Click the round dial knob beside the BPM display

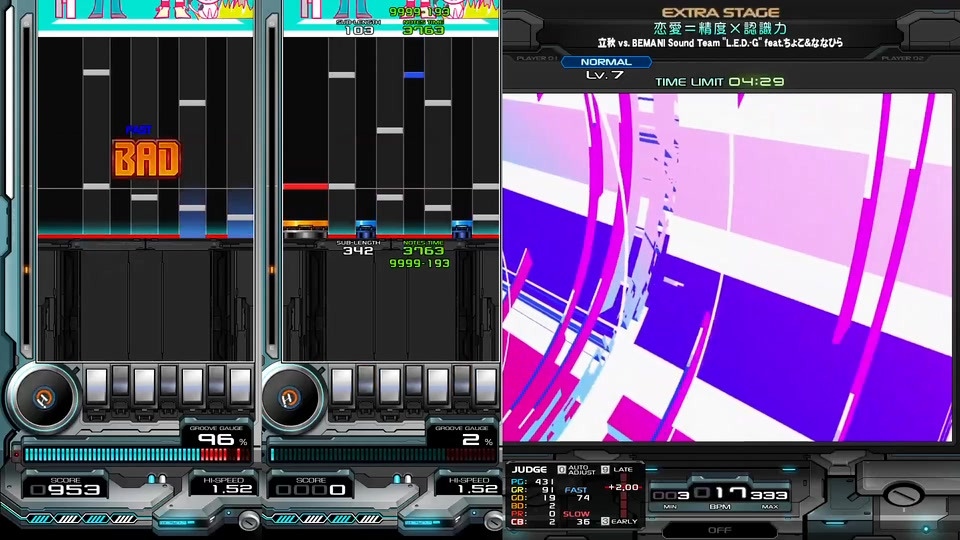tap(903, 493)
